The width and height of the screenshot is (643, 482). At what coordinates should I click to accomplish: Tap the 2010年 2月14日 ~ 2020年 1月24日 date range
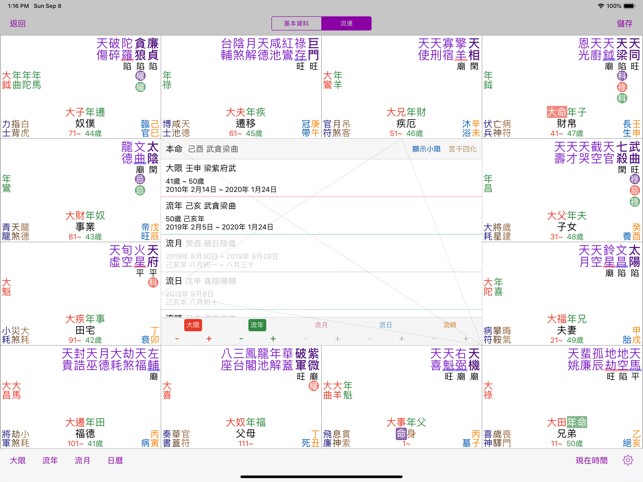coord(221,190)
